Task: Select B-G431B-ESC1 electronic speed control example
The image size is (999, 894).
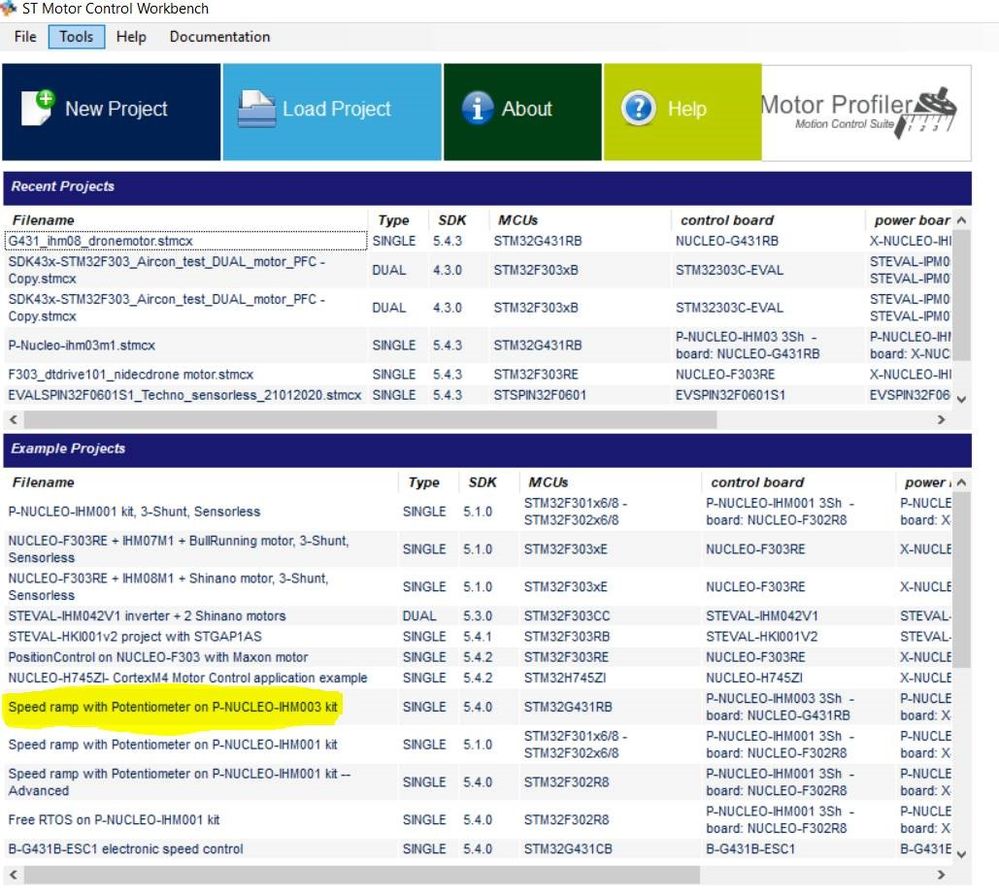Action: (x=126, y=849)
